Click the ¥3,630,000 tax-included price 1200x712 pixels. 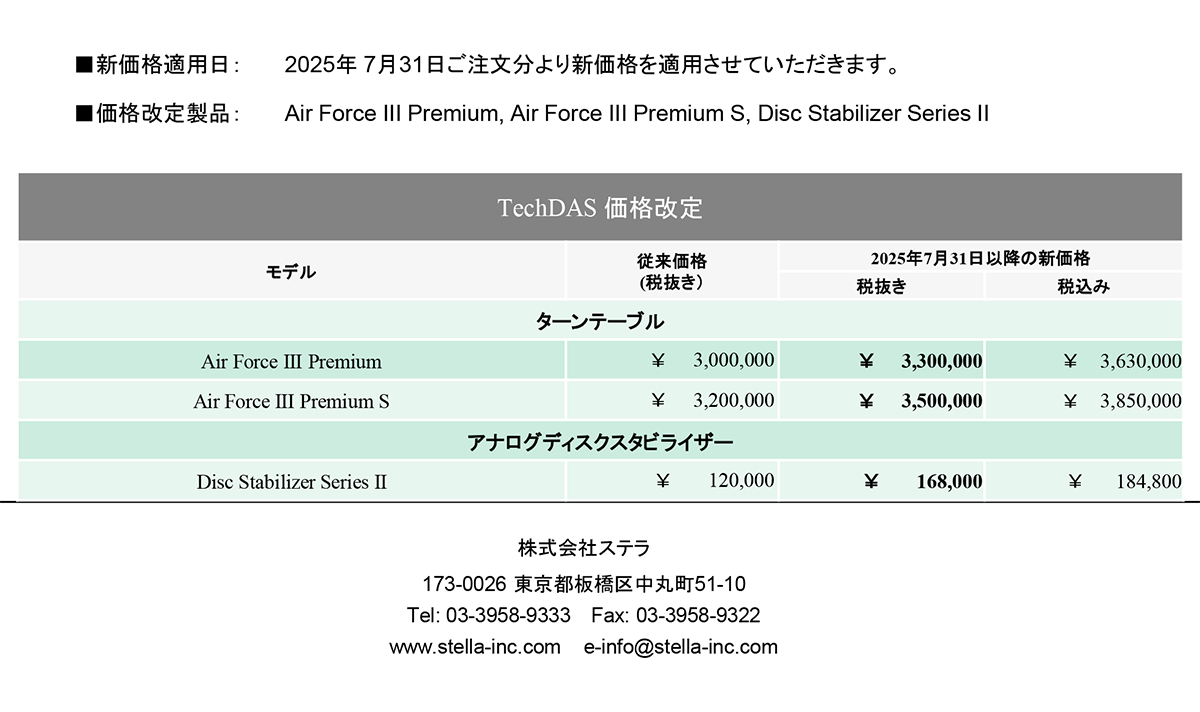[x=1084, y=361]
